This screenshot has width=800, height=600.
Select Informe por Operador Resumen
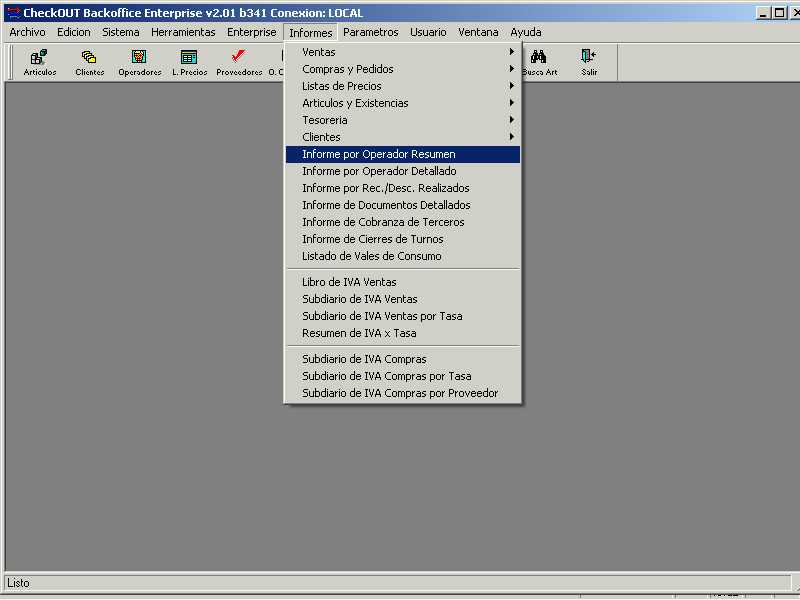(403, 154)
